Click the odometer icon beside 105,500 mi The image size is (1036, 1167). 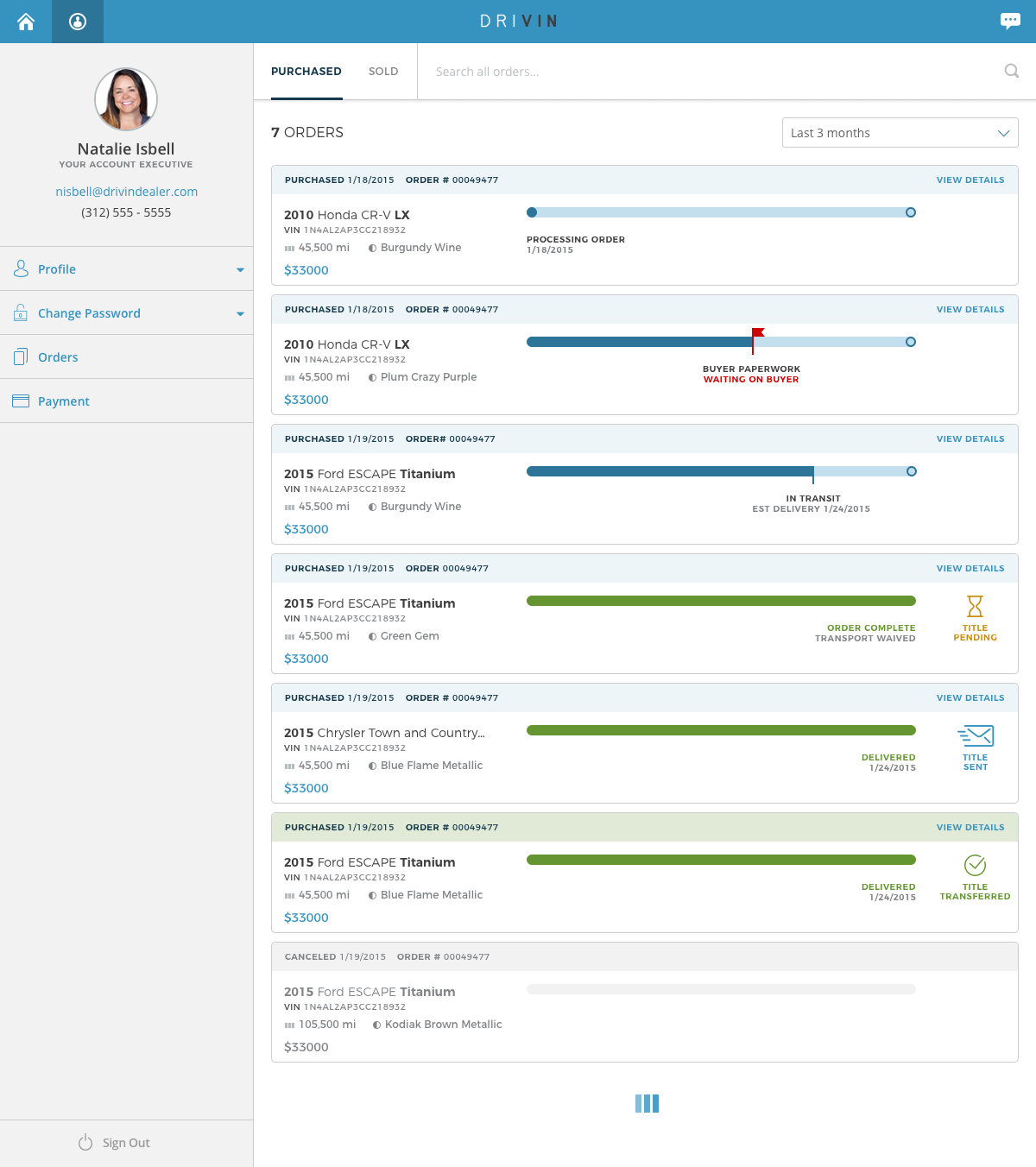tap(289, 1025)
